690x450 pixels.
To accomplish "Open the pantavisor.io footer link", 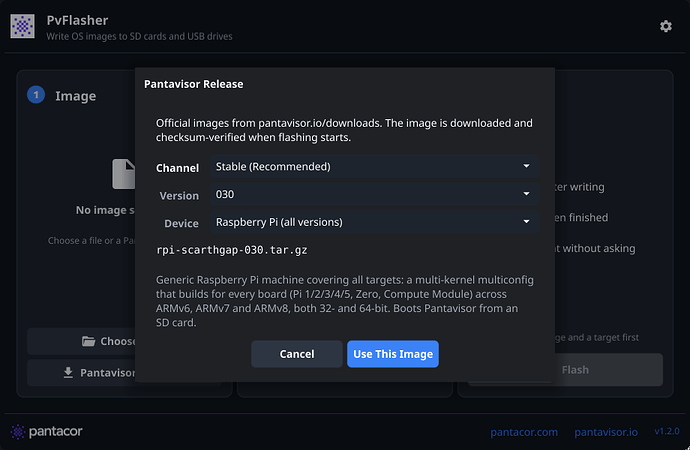I will coord(606,432).
